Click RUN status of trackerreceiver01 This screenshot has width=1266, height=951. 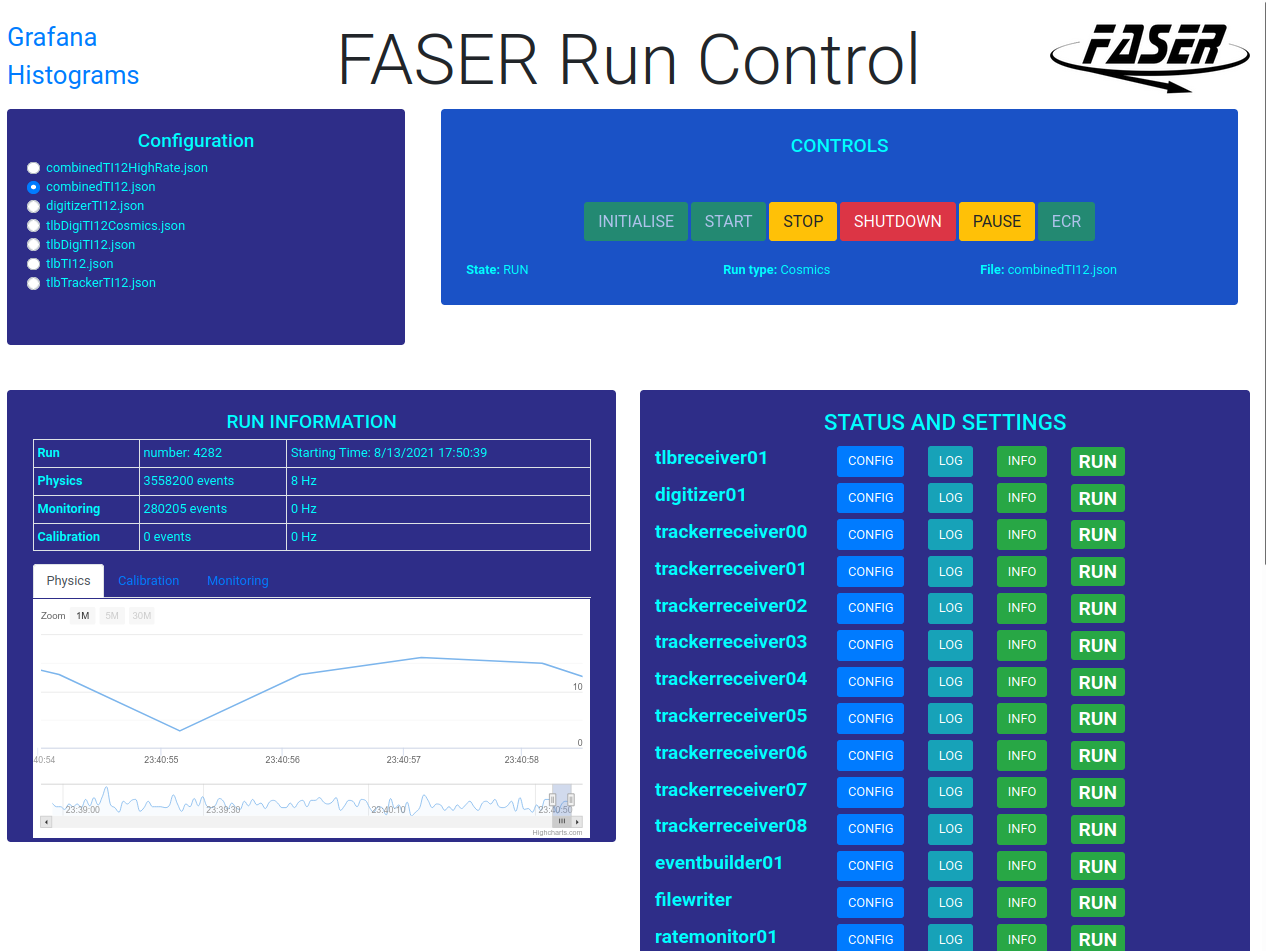point(1098,572)
